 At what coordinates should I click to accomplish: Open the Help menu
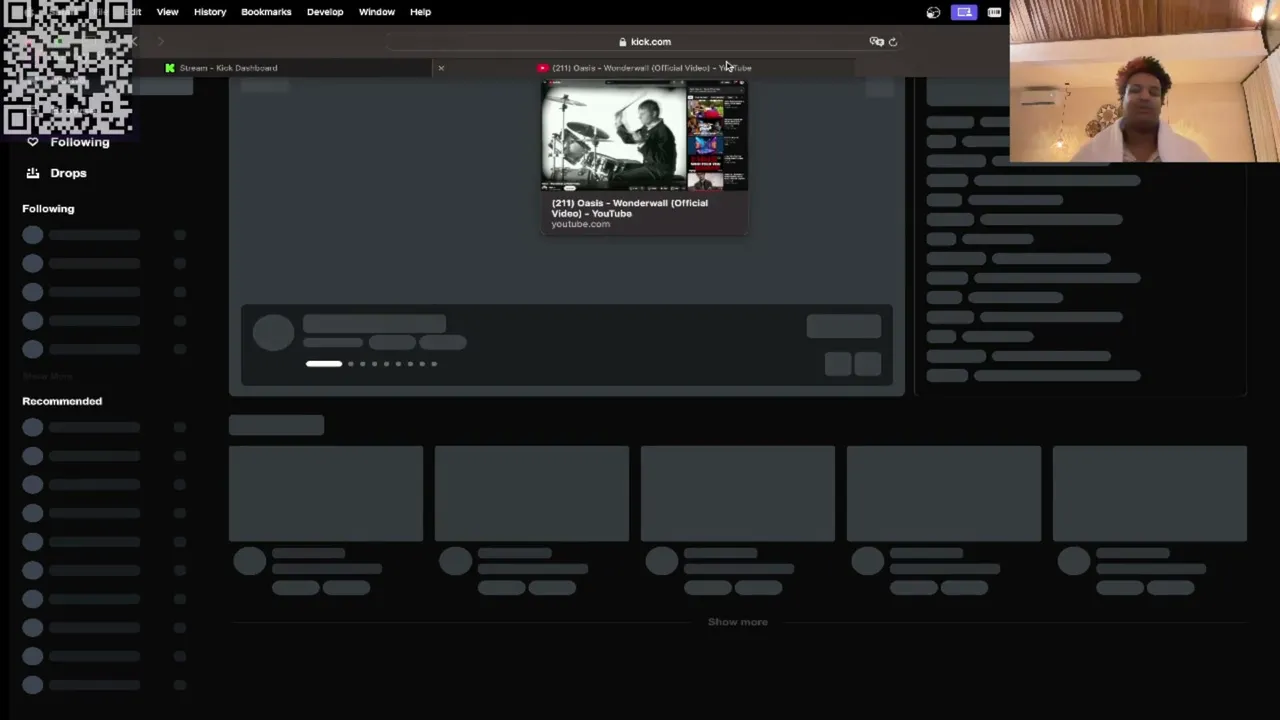(x=420, y=12)
